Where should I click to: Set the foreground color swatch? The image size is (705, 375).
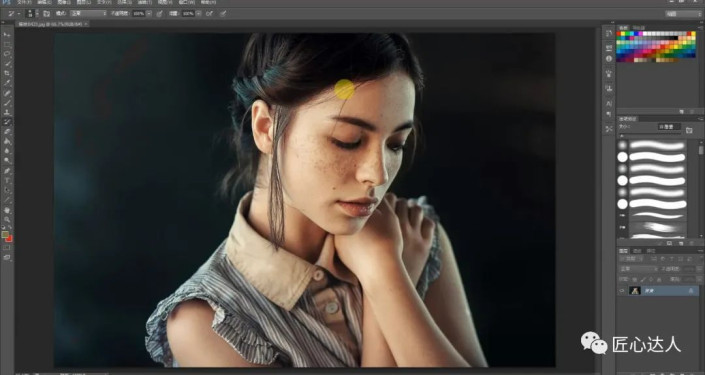click(5, 234)
